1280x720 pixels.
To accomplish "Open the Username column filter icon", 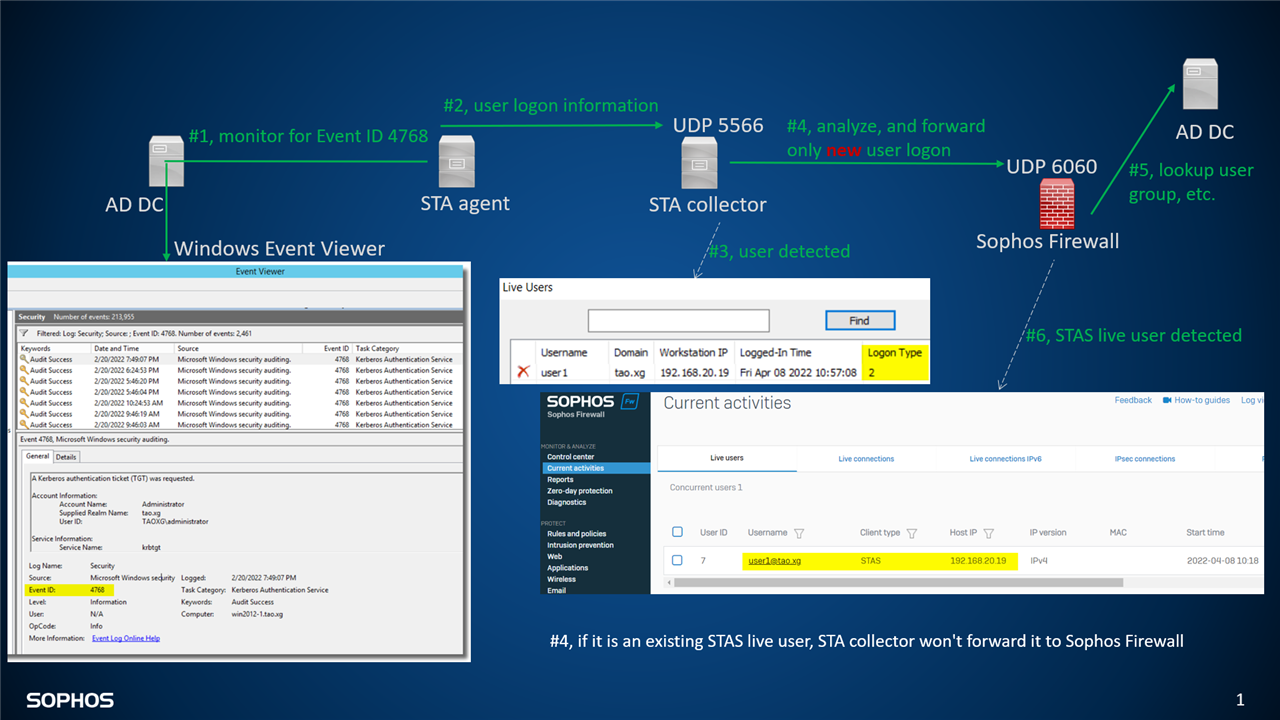I will [799, 533].
